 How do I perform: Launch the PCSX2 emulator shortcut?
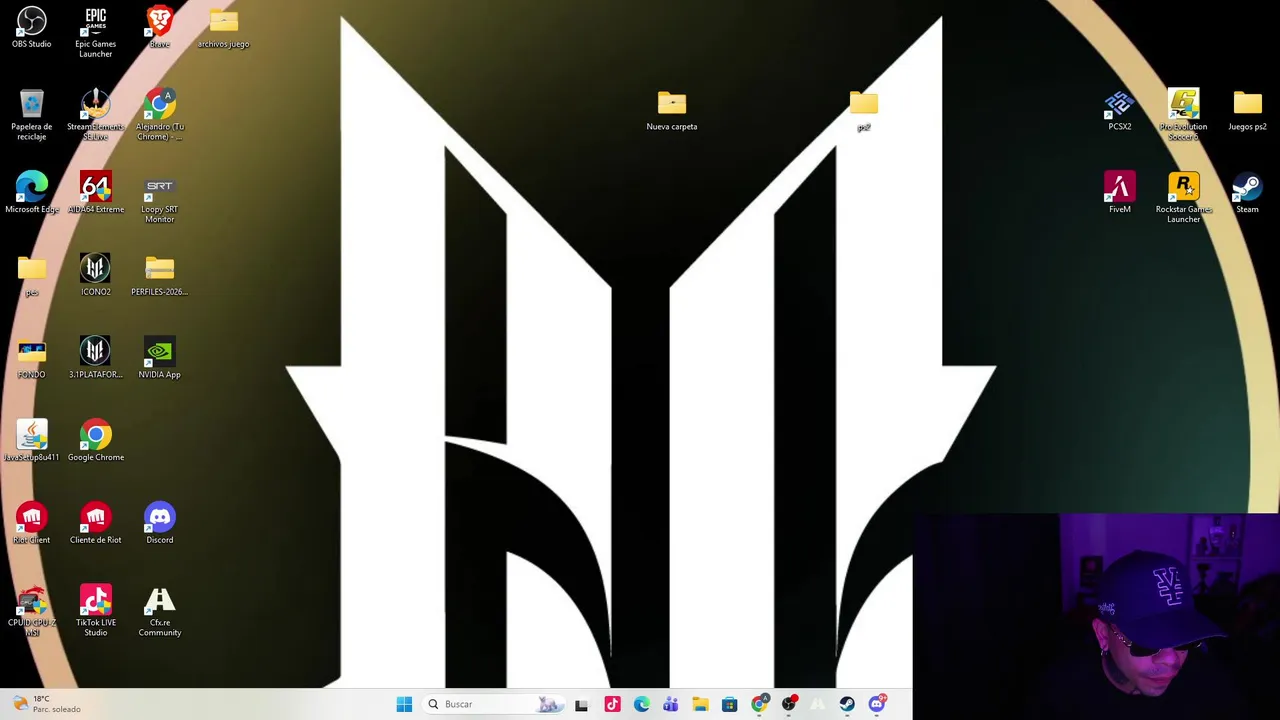(1119, 111)
